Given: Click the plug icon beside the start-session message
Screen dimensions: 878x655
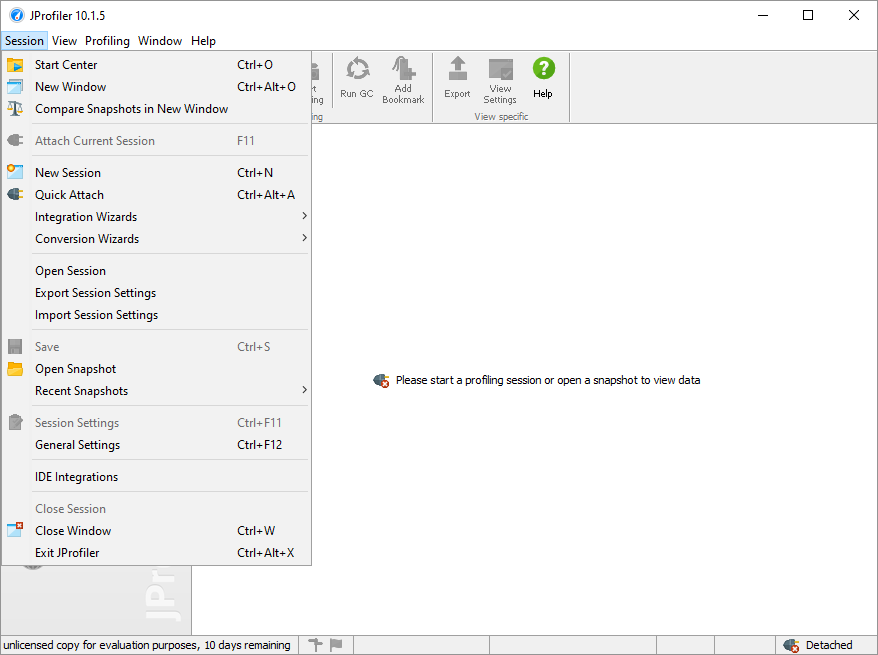Looking at the screenshot, I should point(381,381).
